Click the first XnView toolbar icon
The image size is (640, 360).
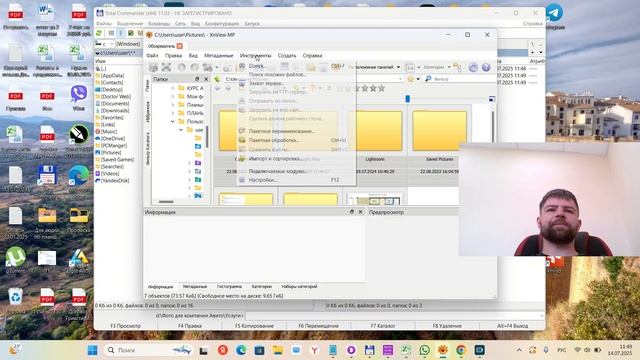[x=153, y=67]
